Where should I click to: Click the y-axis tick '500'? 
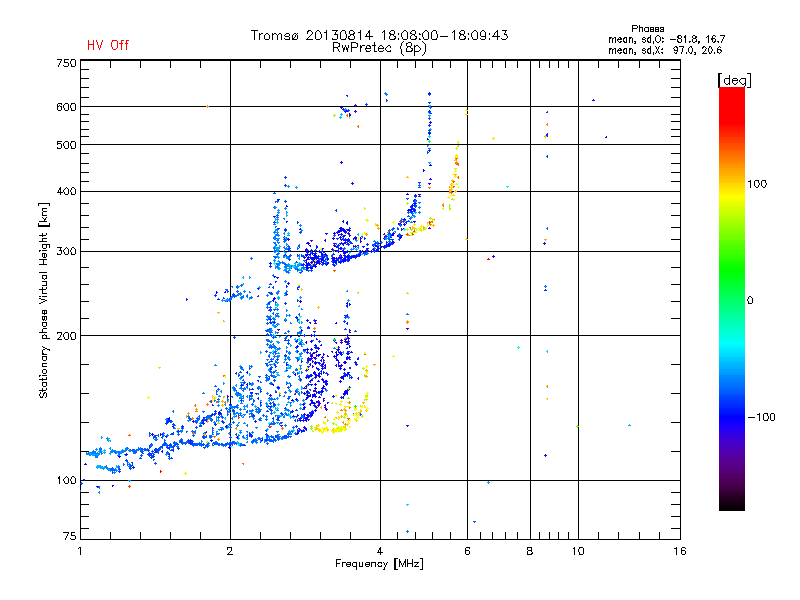click(x=66, y=145)
